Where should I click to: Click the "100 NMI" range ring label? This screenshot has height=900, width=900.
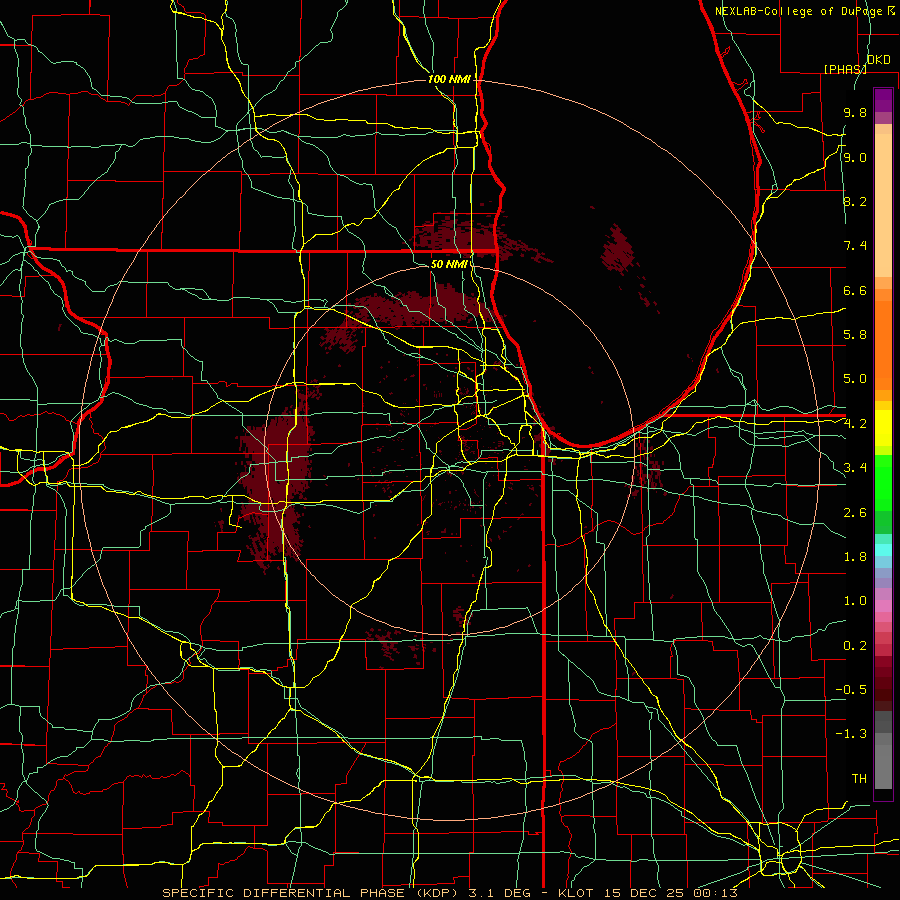tap(449, 79)
